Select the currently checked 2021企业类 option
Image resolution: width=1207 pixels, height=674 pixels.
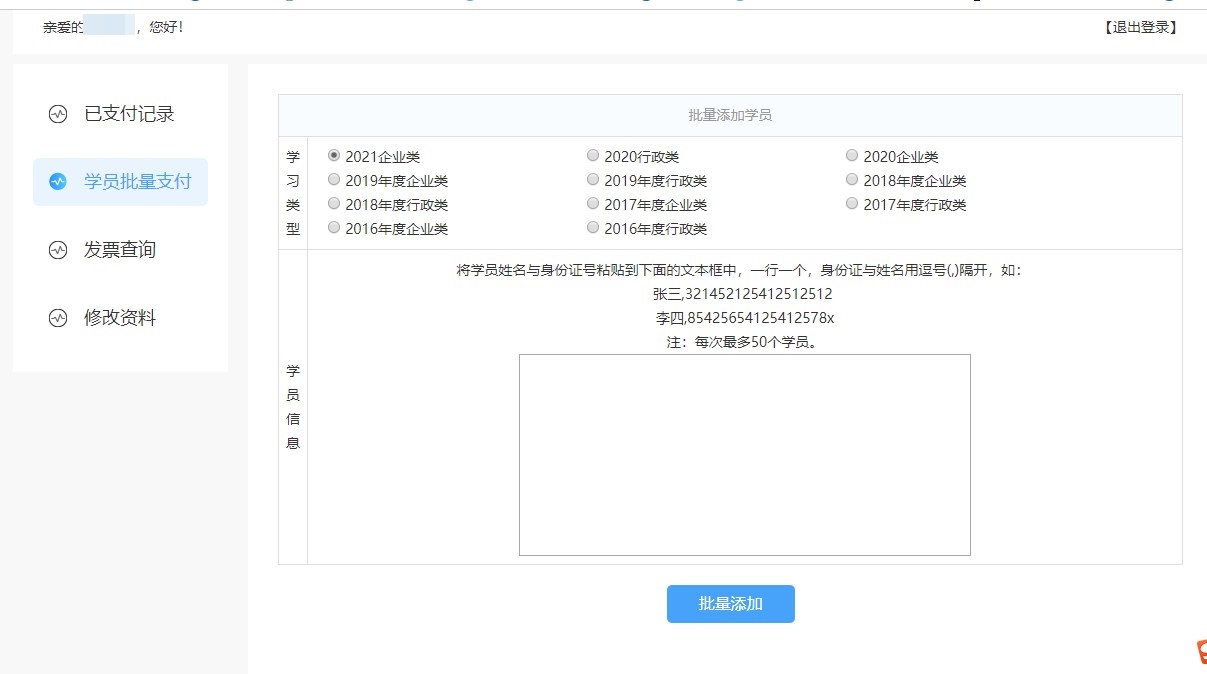coord(334,155)
